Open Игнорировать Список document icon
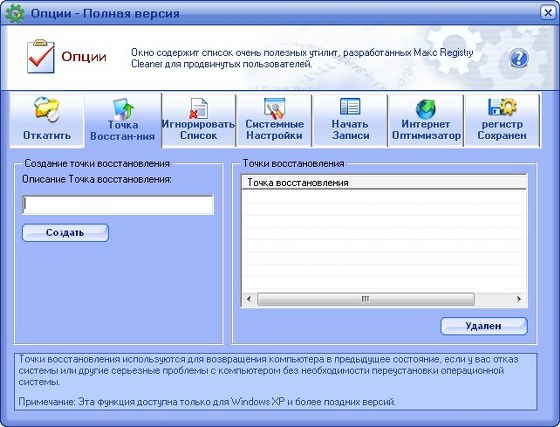560x427 pixels. 199,108
